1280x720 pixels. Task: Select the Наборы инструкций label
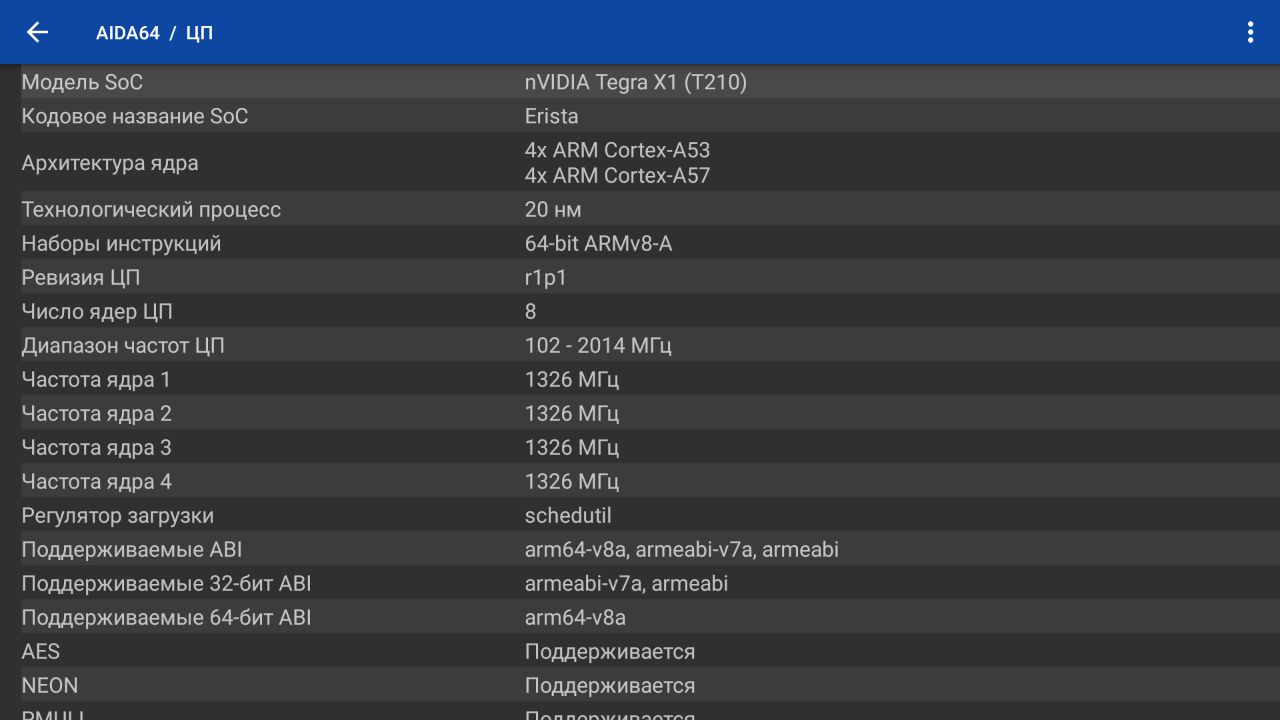point(121,244)
